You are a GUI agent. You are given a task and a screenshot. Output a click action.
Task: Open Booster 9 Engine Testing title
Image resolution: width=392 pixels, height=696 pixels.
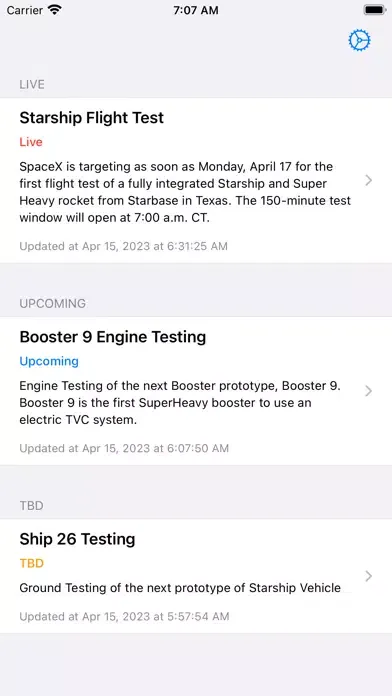113,337
